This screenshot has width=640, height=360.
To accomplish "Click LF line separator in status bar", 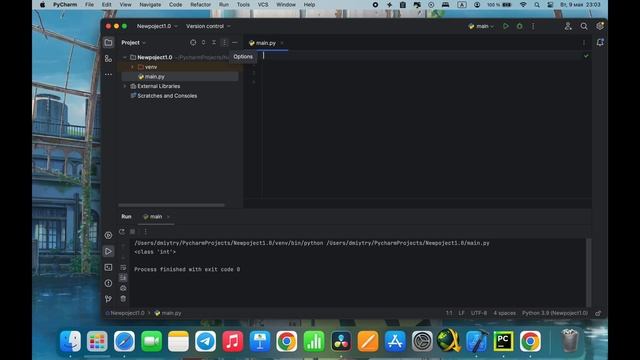I will [461, 313].
